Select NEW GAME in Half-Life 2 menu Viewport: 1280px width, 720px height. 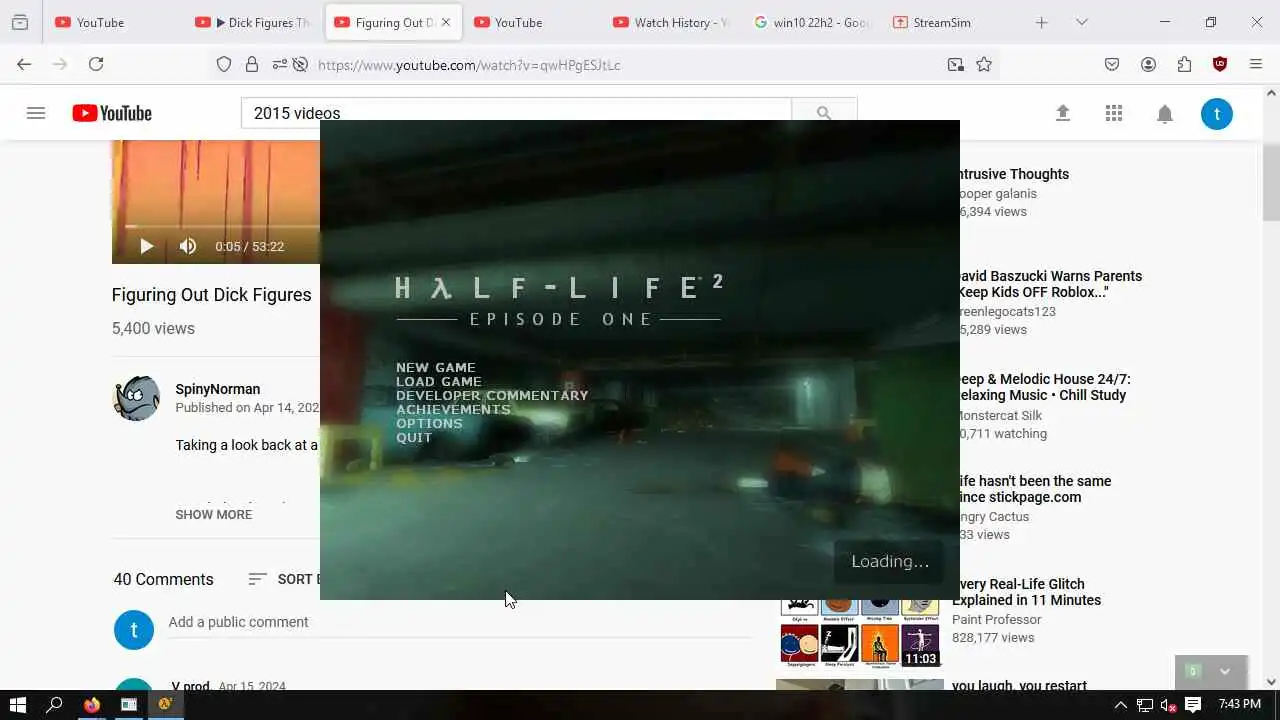click(x=436, y=367)
